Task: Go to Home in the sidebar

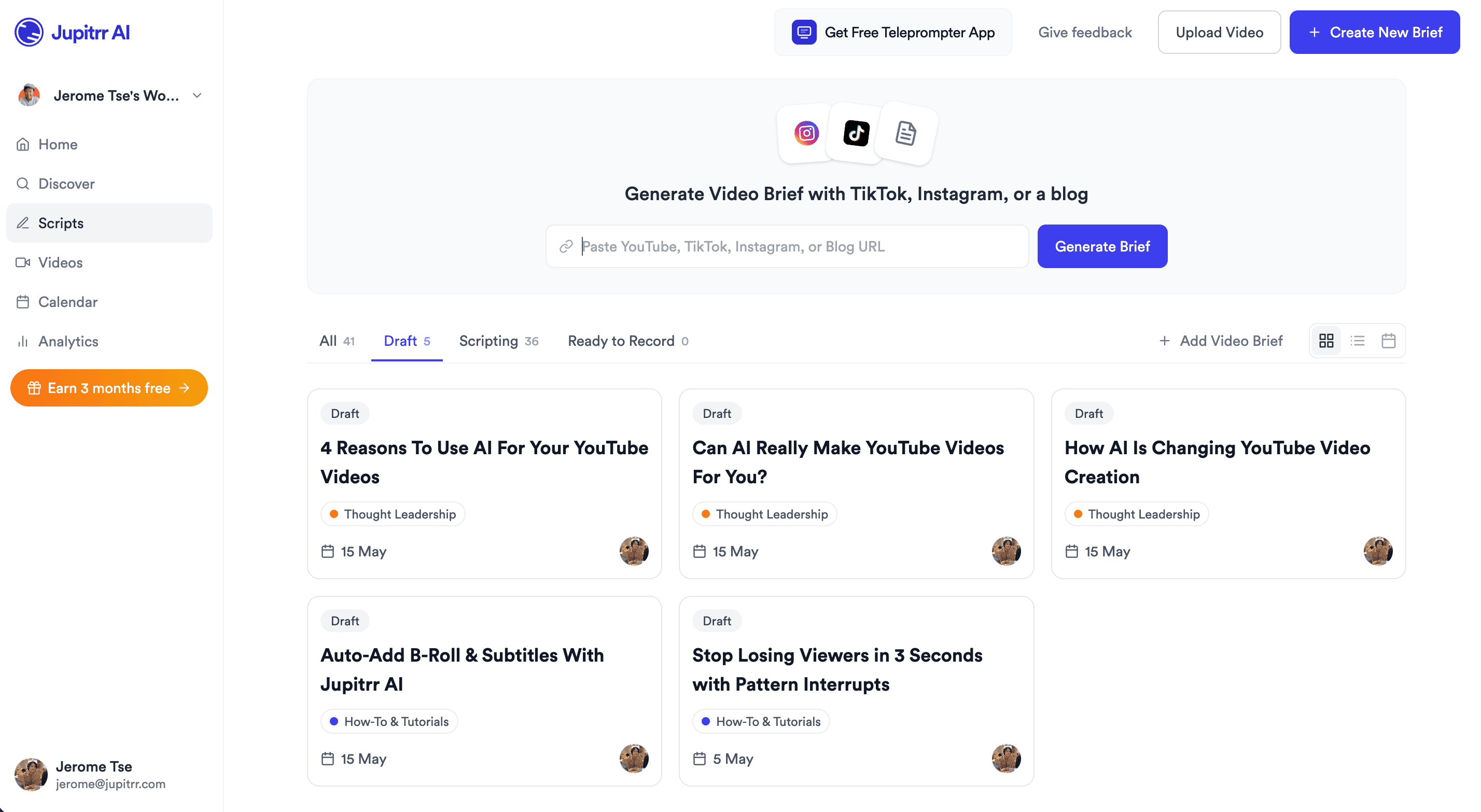Action: click(x=109, y=144)
